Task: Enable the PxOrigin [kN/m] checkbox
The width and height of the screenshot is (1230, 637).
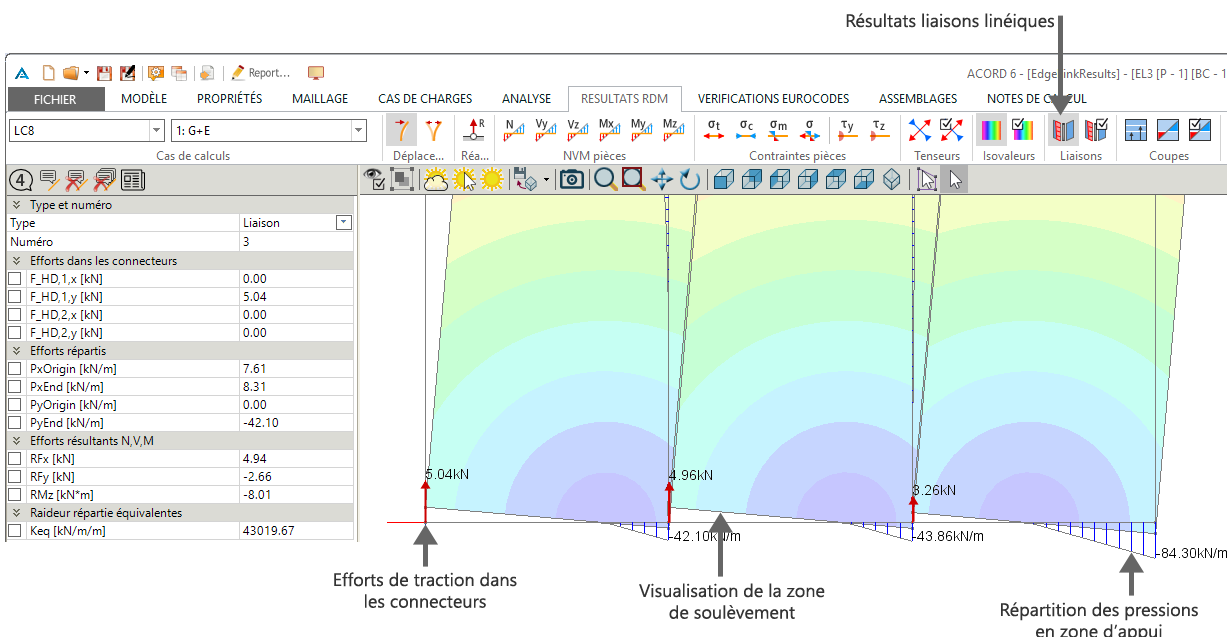Action: (15, 369)
